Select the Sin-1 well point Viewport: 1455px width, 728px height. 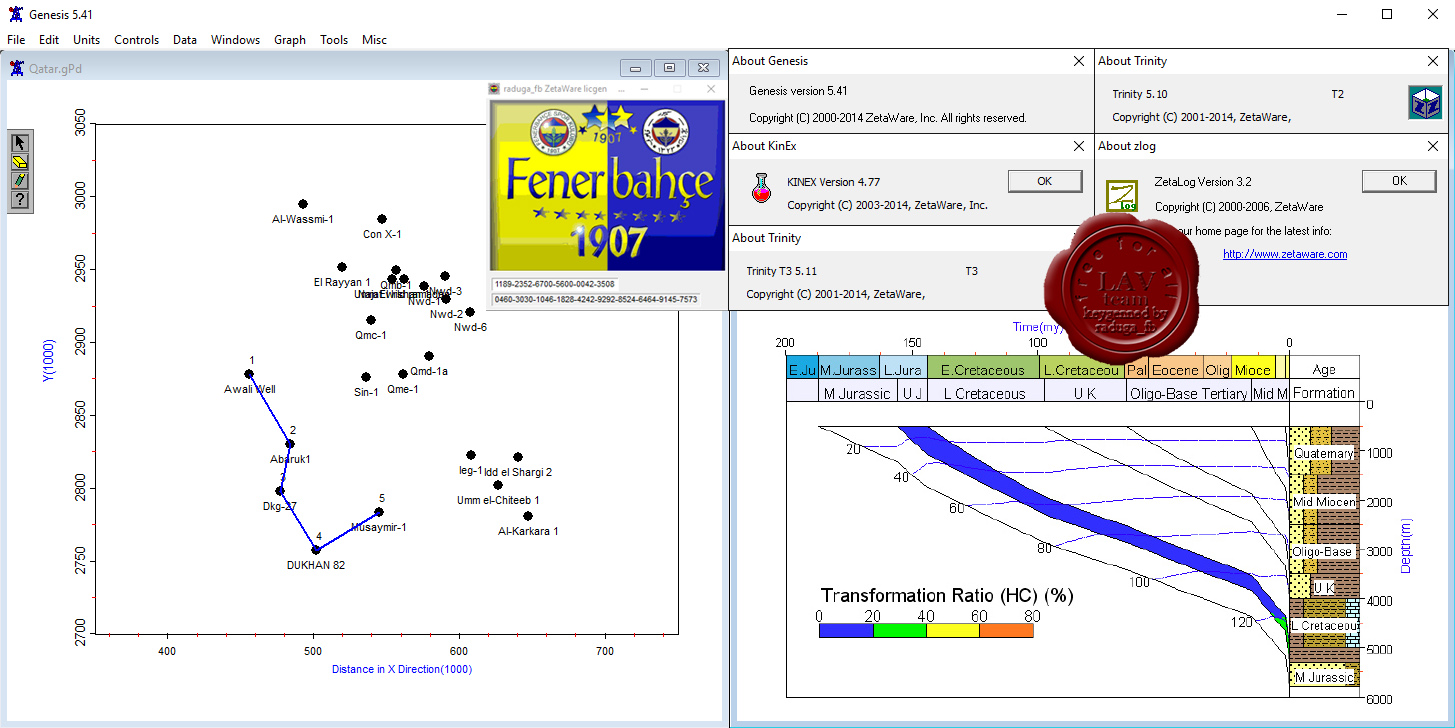(366, 377)
